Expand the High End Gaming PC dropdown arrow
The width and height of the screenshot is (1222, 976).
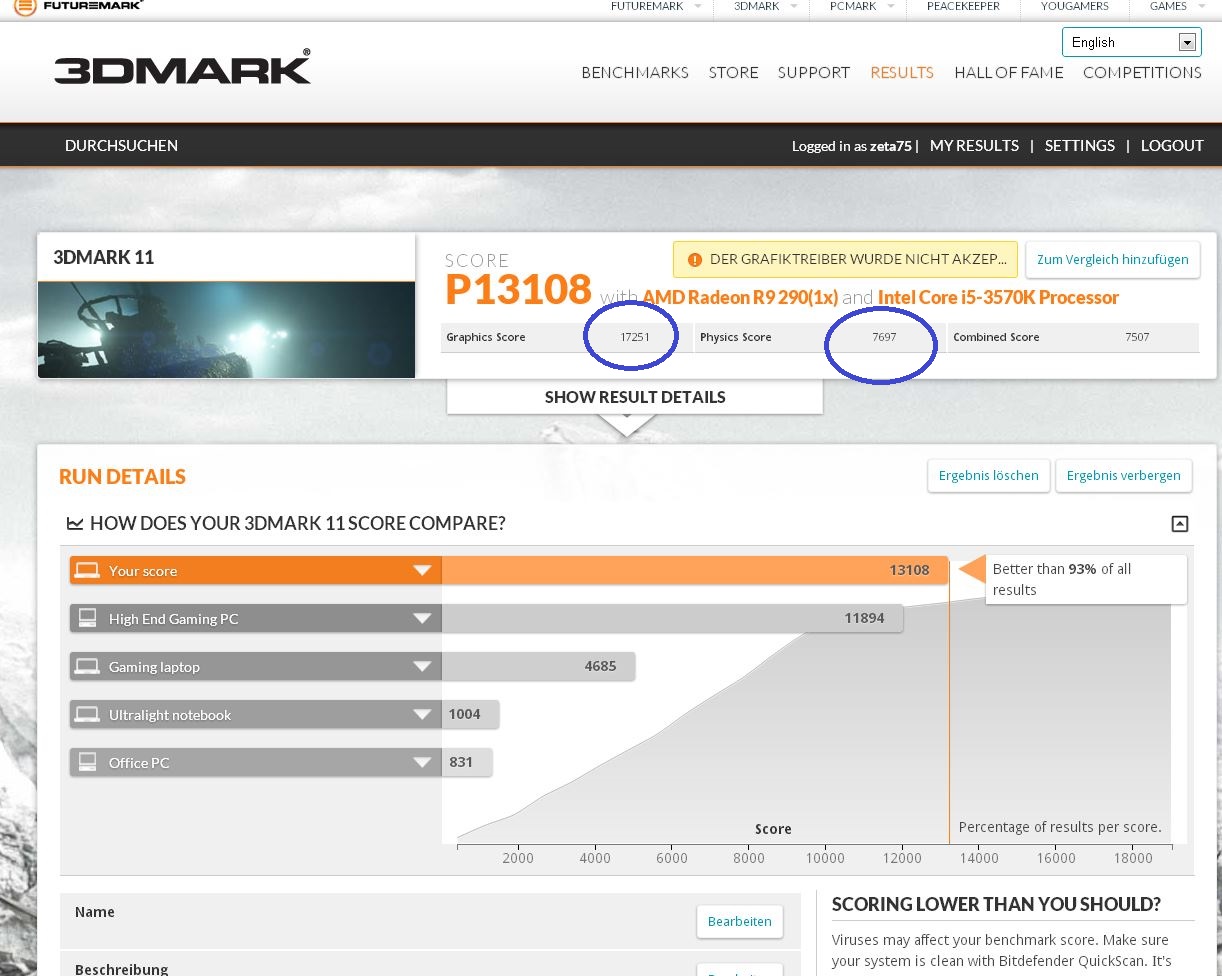pyautogui.click(x=423, y=619)
